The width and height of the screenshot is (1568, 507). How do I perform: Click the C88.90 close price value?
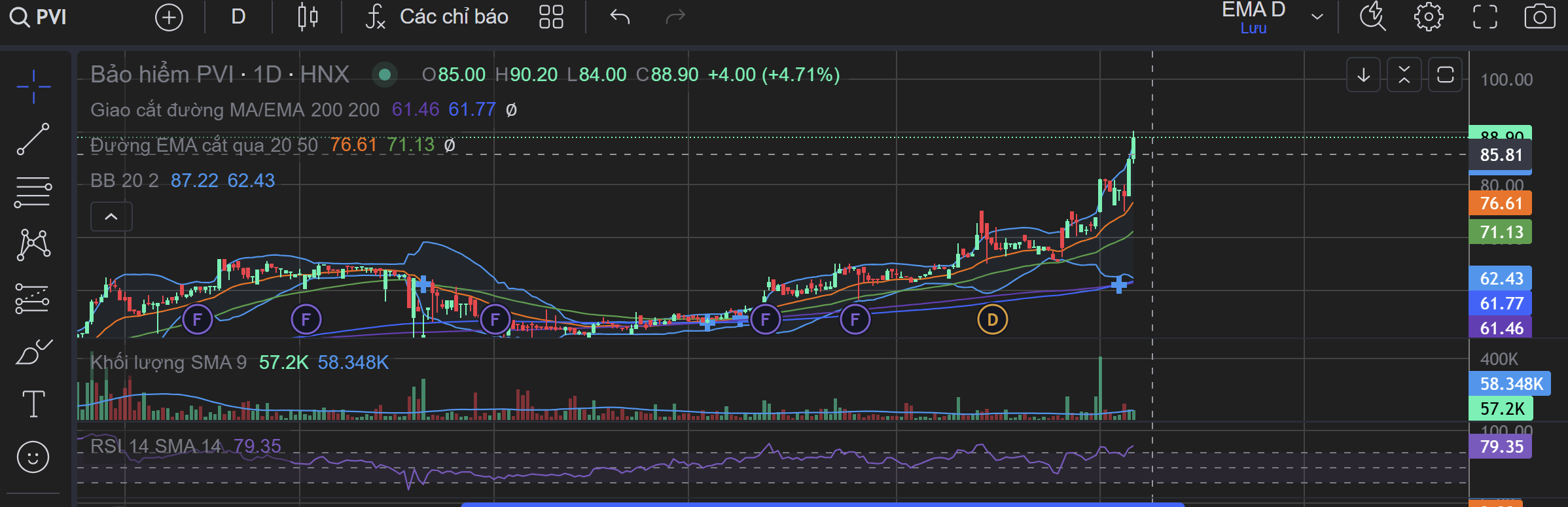(x=668, y=75)
